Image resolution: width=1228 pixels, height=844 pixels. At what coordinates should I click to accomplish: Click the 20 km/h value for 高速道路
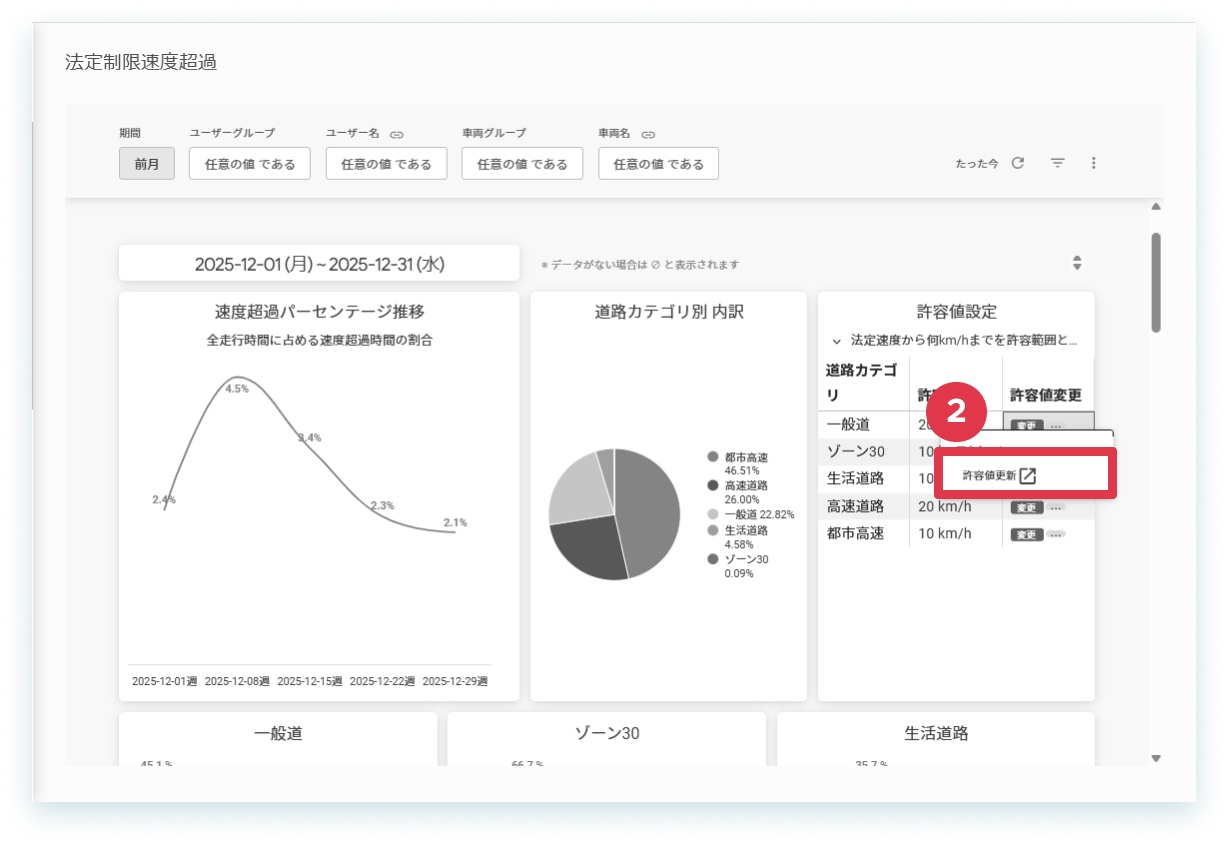(x=945, y=506)
